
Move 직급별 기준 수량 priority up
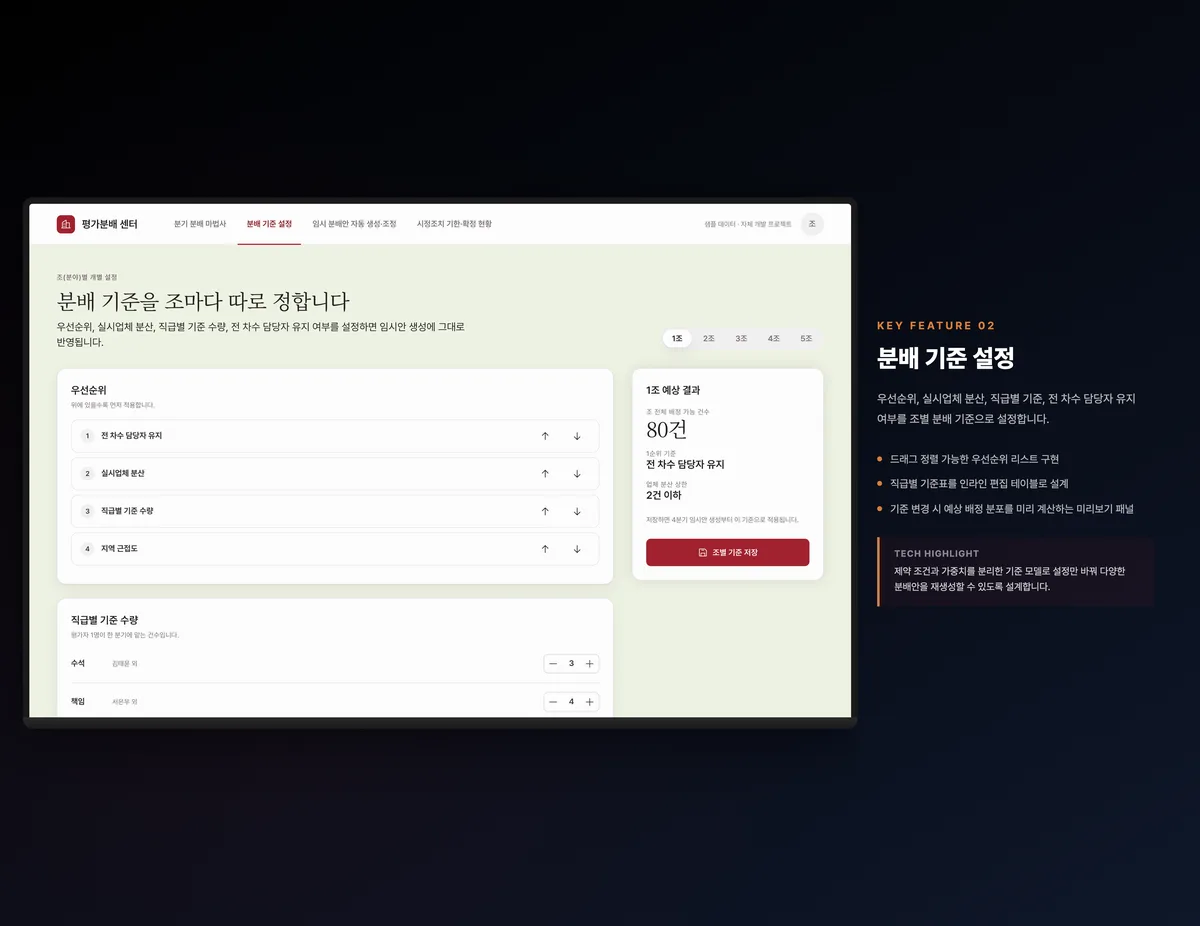tap(545, 511)
